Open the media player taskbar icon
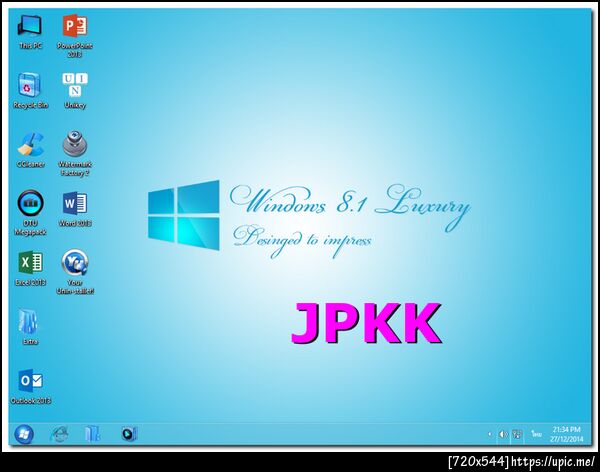 pyautogui.click(x=129, y=434)
